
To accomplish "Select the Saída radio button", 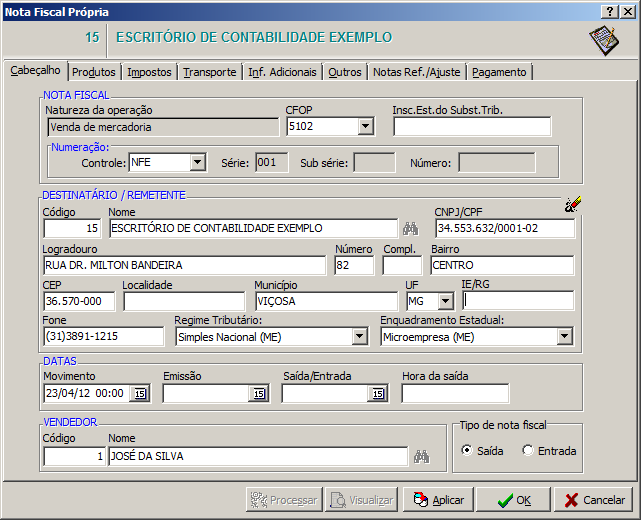I will click(467, 451).
